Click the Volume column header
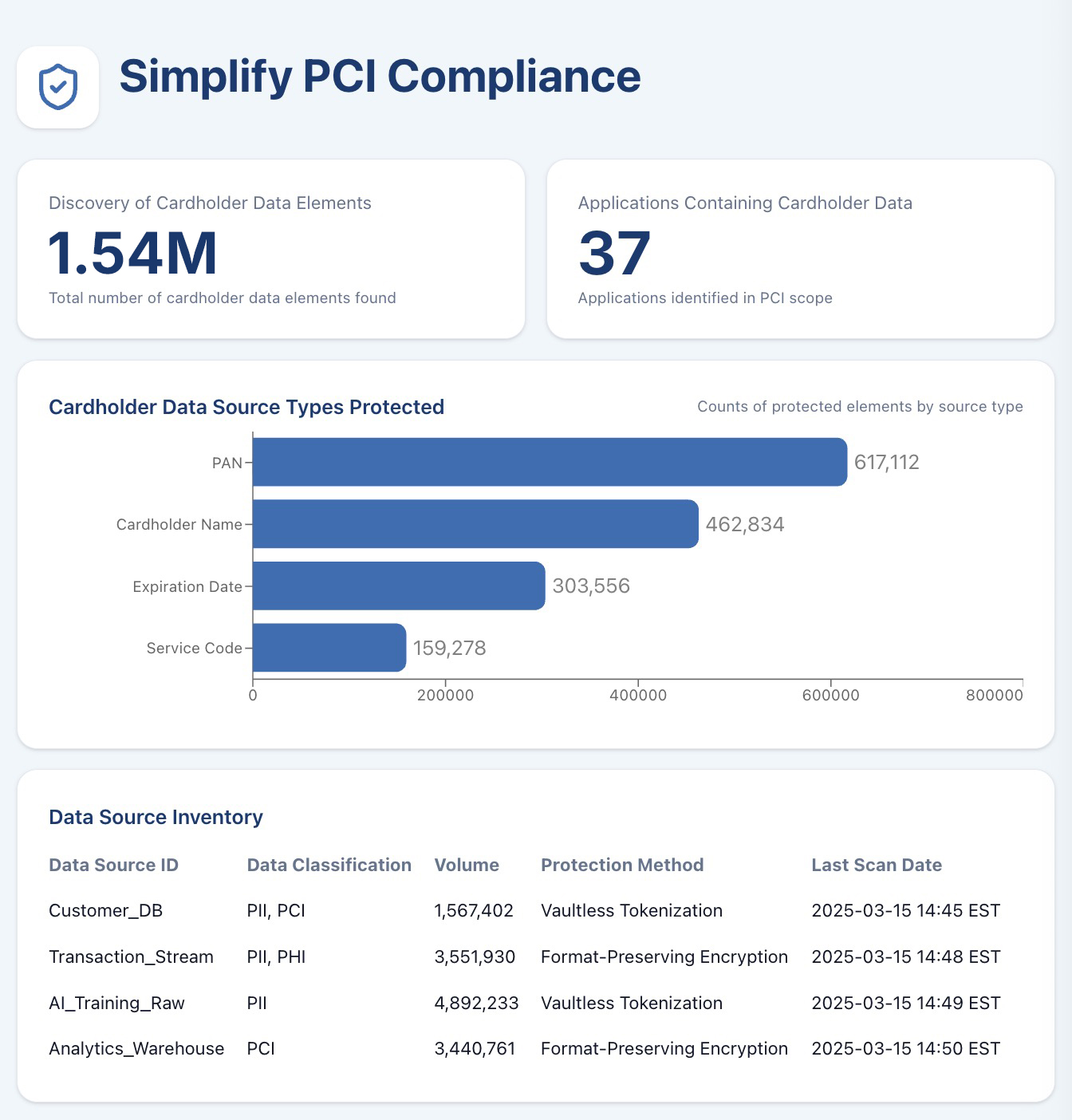1072x1120 pixels. 467,865
